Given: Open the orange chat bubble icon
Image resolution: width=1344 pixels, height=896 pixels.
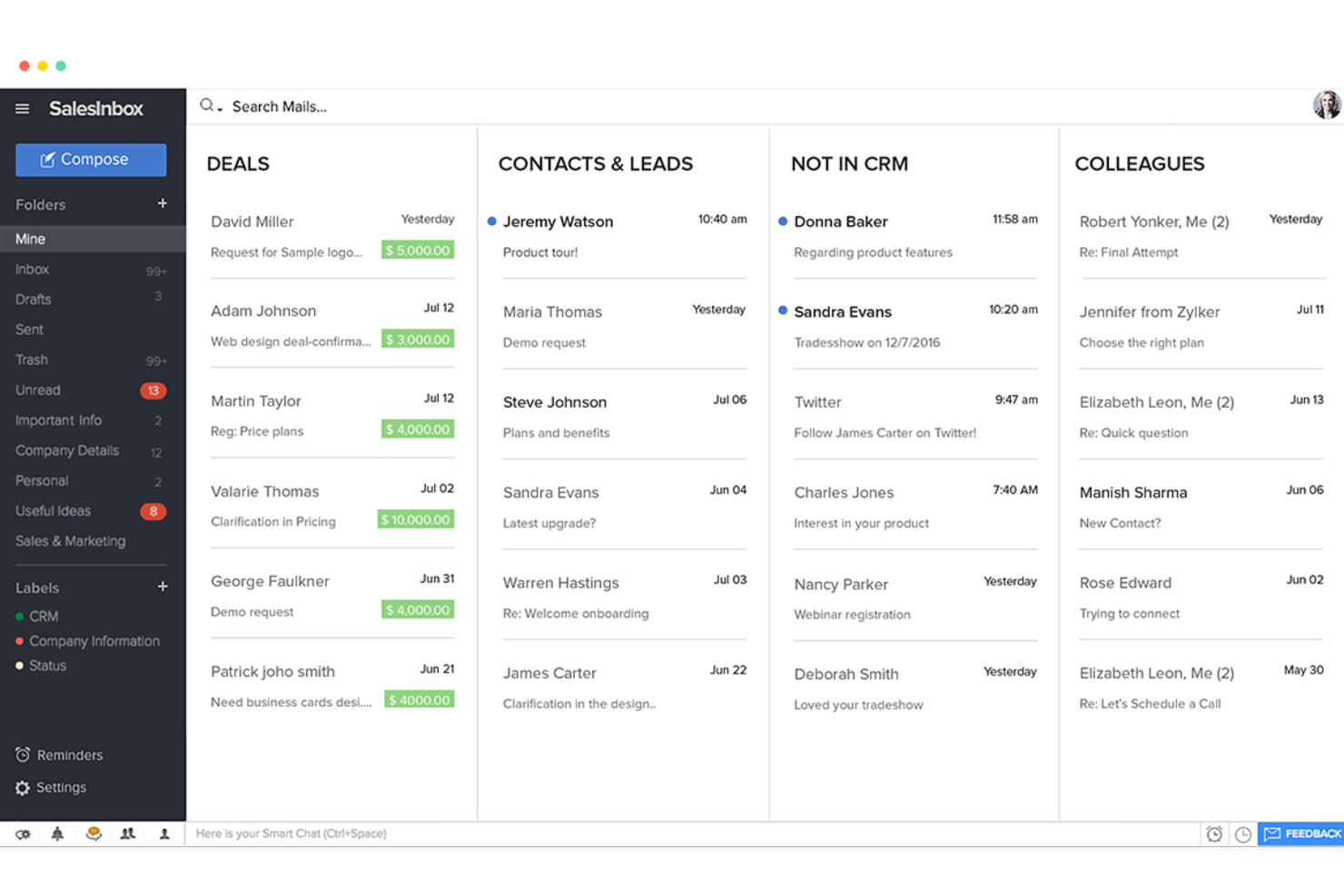Looking at the screenshot, I should click(93, 833).
